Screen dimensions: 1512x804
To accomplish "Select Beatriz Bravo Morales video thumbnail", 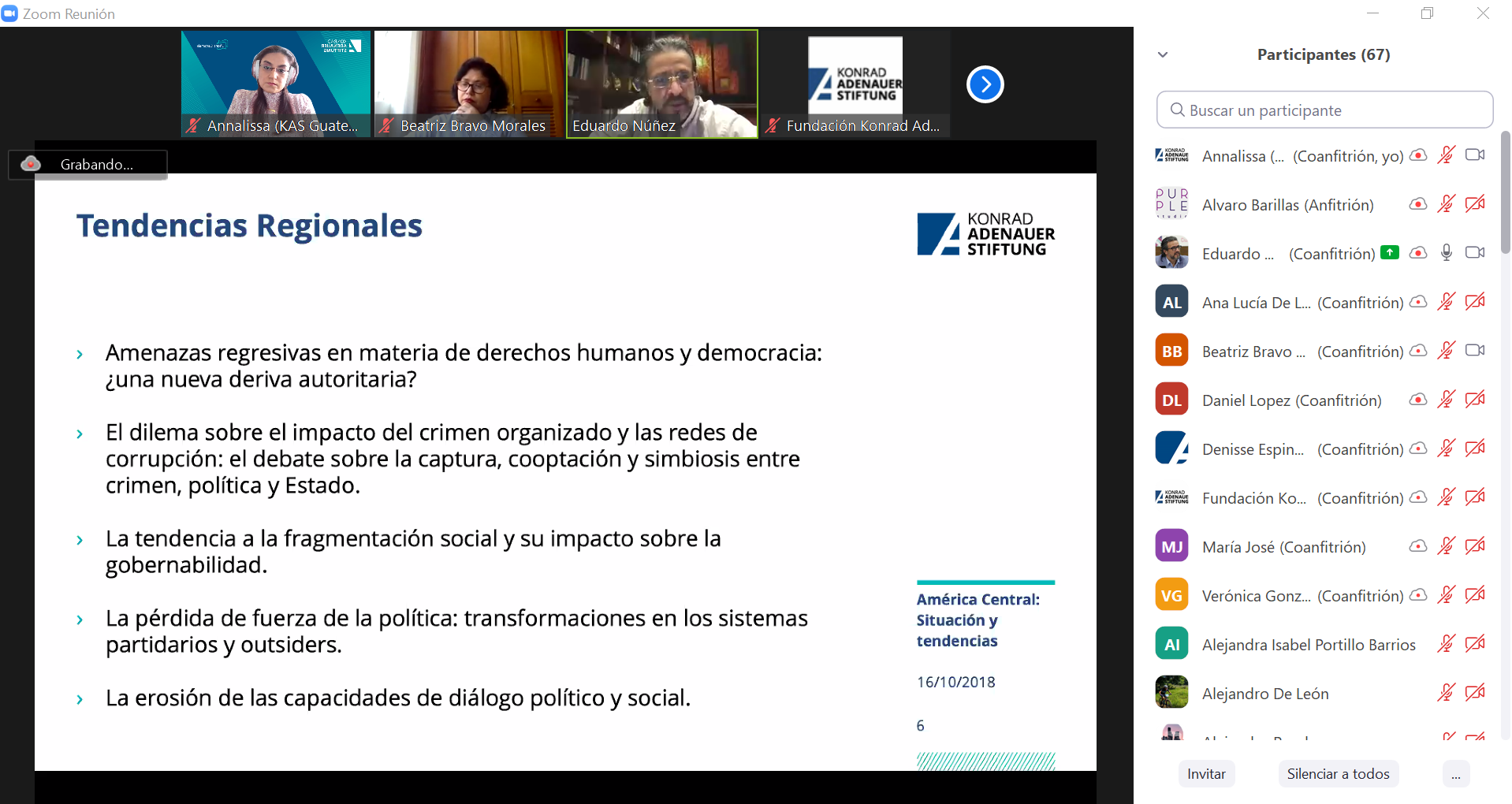I will coord(469,84).
